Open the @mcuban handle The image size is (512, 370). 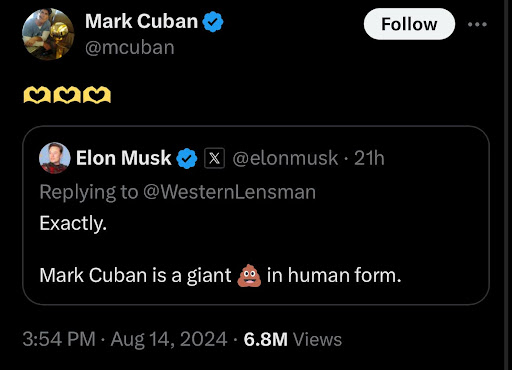click(x=130, y=48)
